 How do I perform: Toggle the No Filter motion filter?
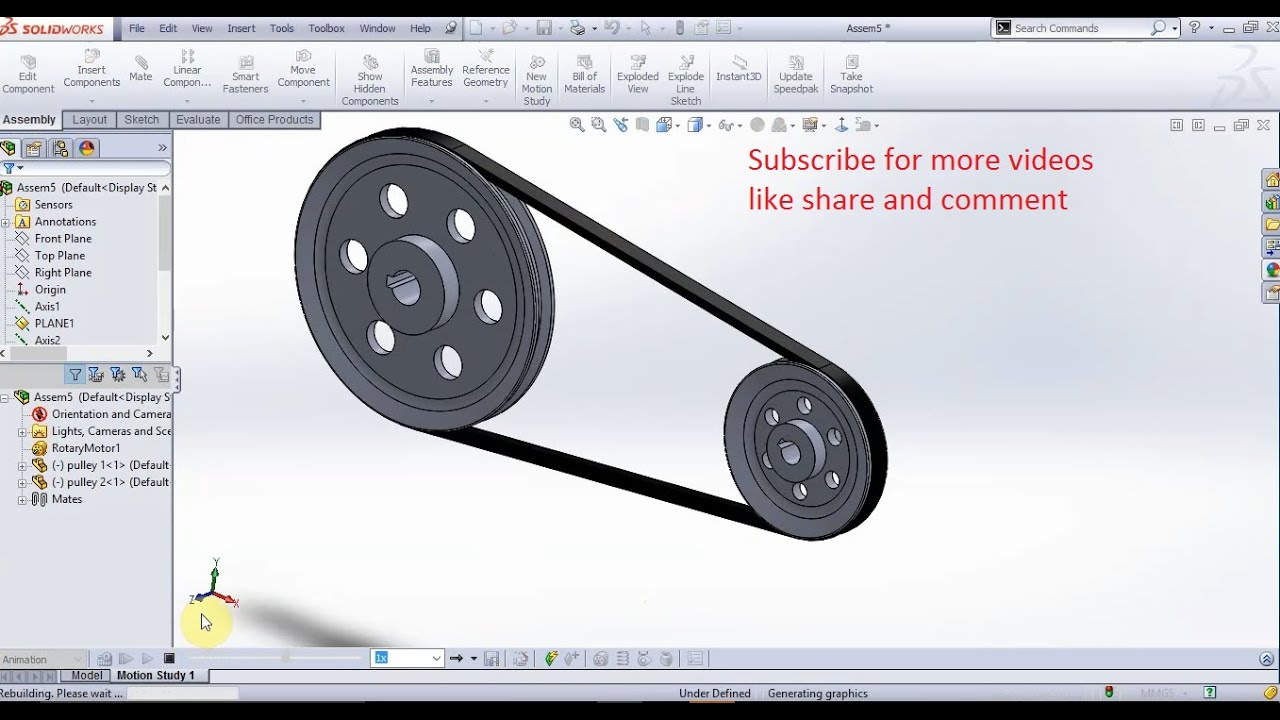75,375
